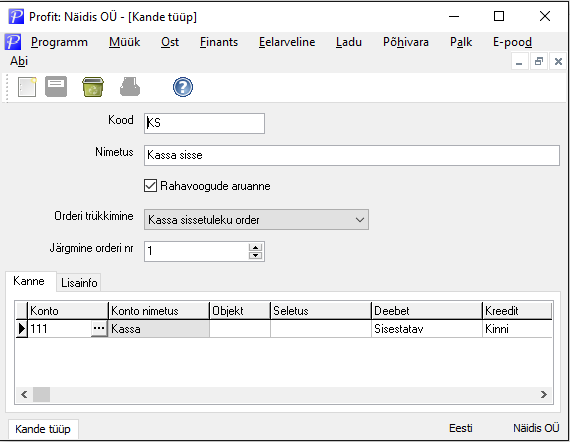570x442 pixels.
Task: Click the Objekt column header
Action: (240, 311)
